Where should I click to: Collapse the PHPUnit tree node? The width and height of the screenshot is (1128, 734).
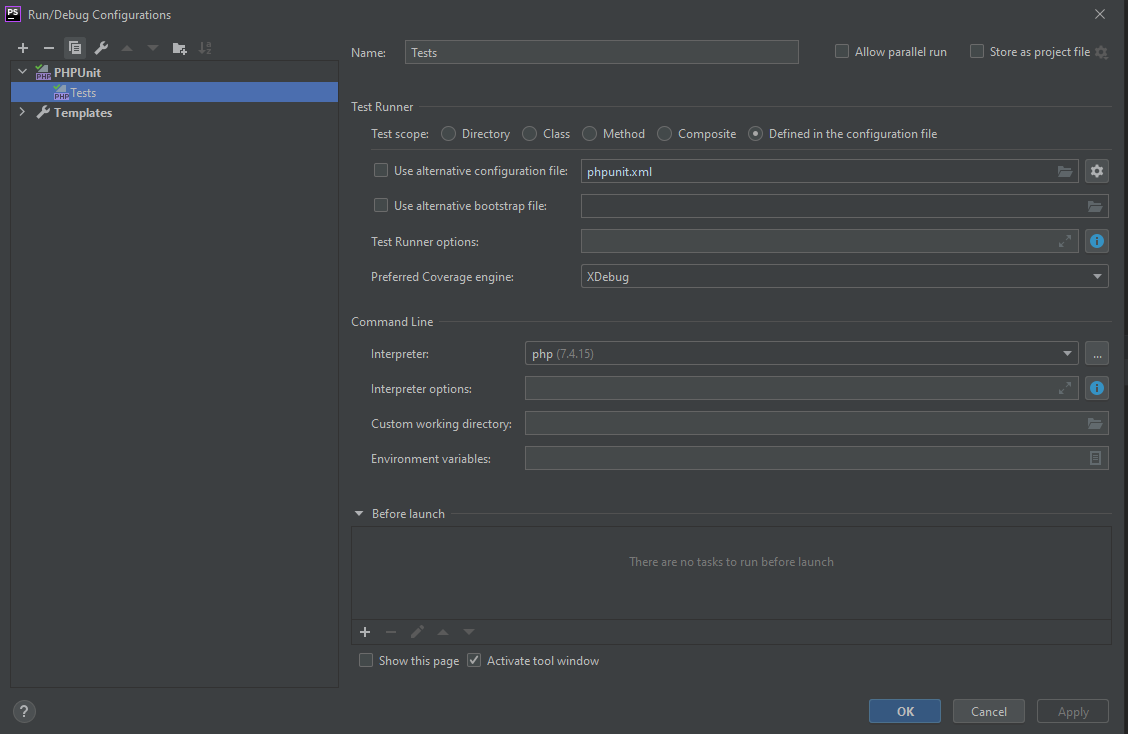click(x=22, y=72)
